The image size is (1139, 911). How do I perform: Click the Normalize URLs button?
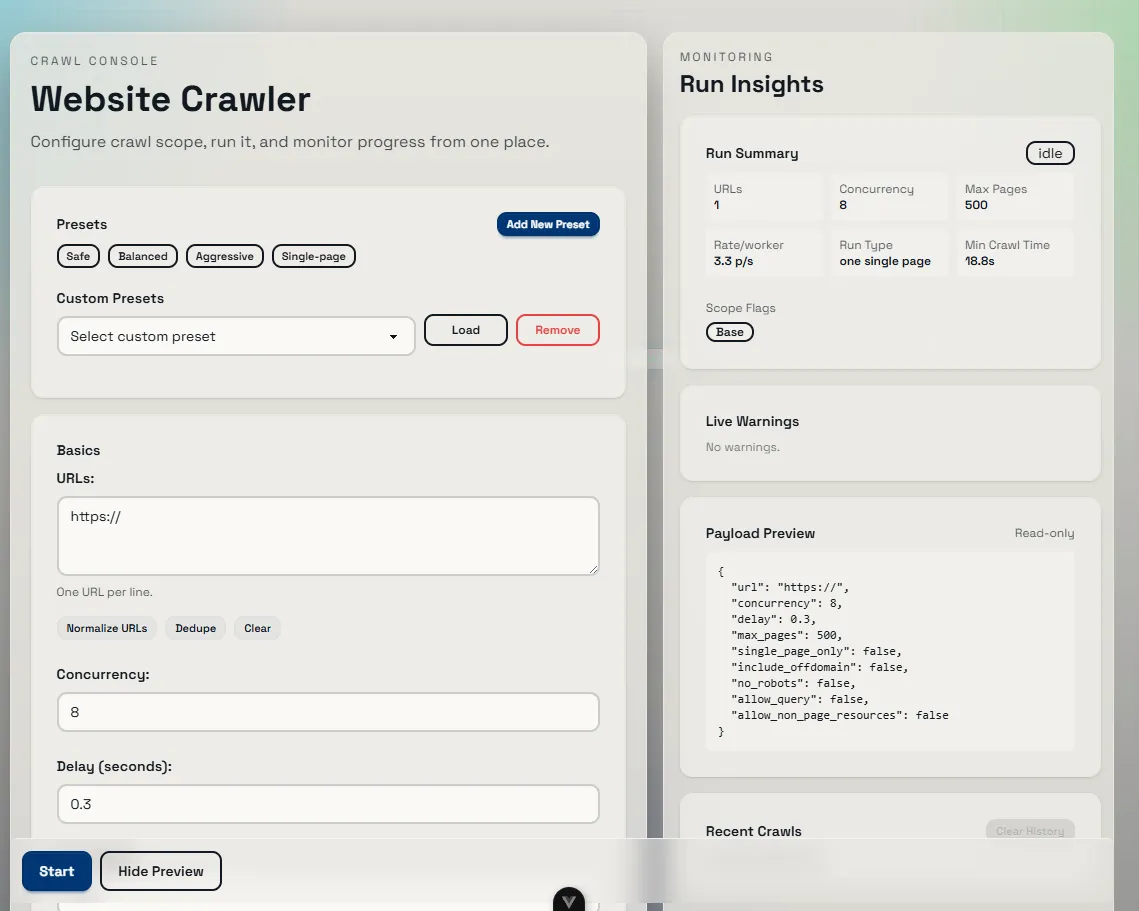pyautogui.click(x=107, y=628)
